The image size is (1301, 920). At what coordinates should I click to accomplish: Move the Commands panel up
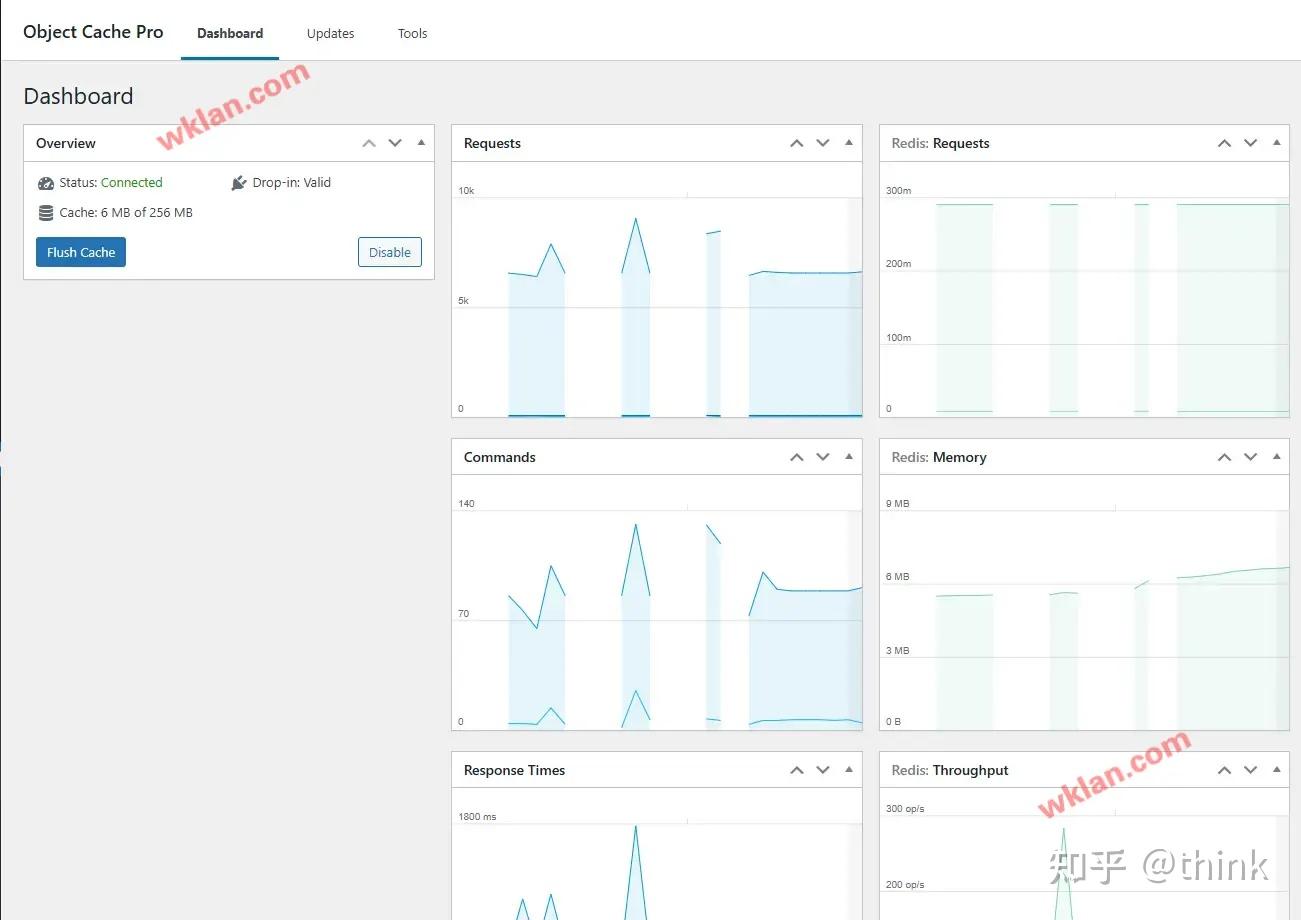pyautogui.click(x=797, y=457)
